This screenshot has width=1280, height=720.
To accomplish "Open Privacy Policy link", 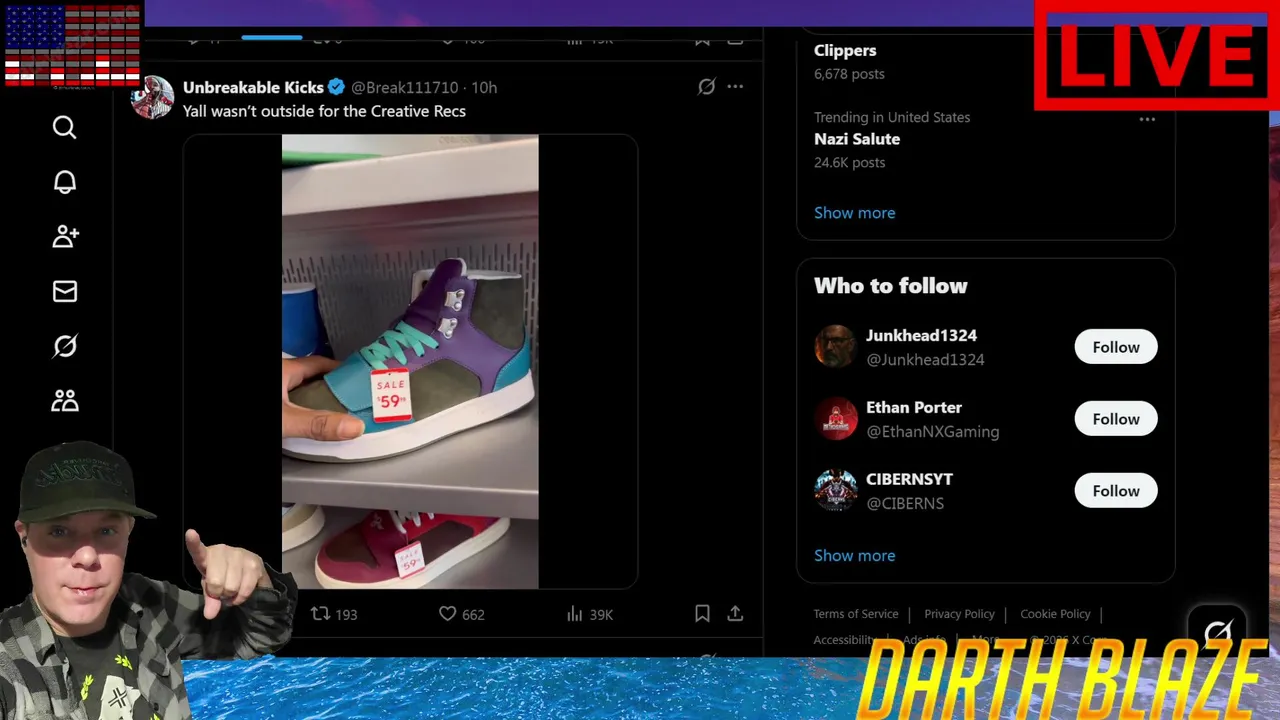I will click(x=959, y=614).
